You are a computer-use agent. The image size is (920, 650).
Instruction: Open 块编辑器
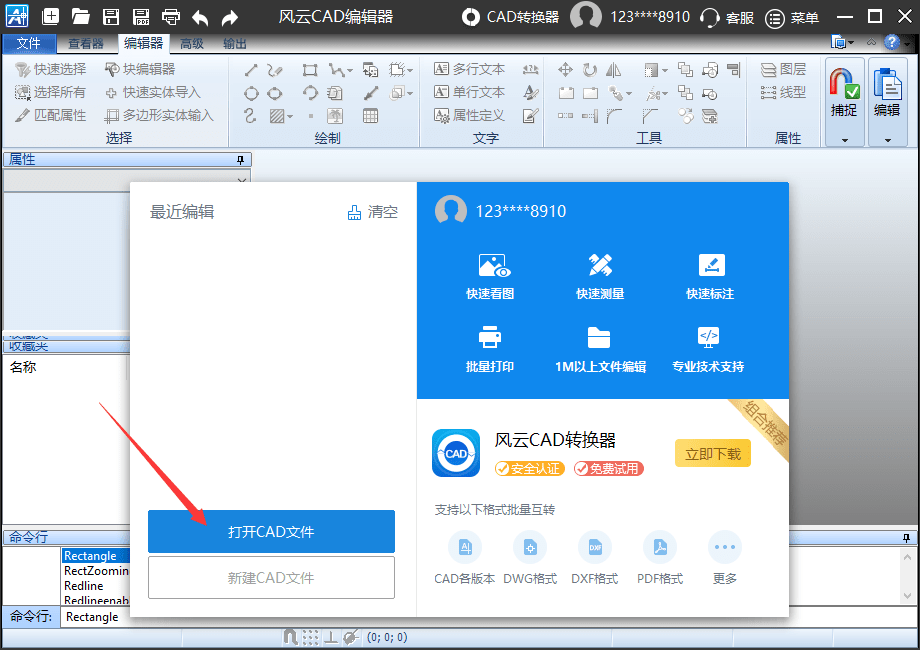(140, 69)
